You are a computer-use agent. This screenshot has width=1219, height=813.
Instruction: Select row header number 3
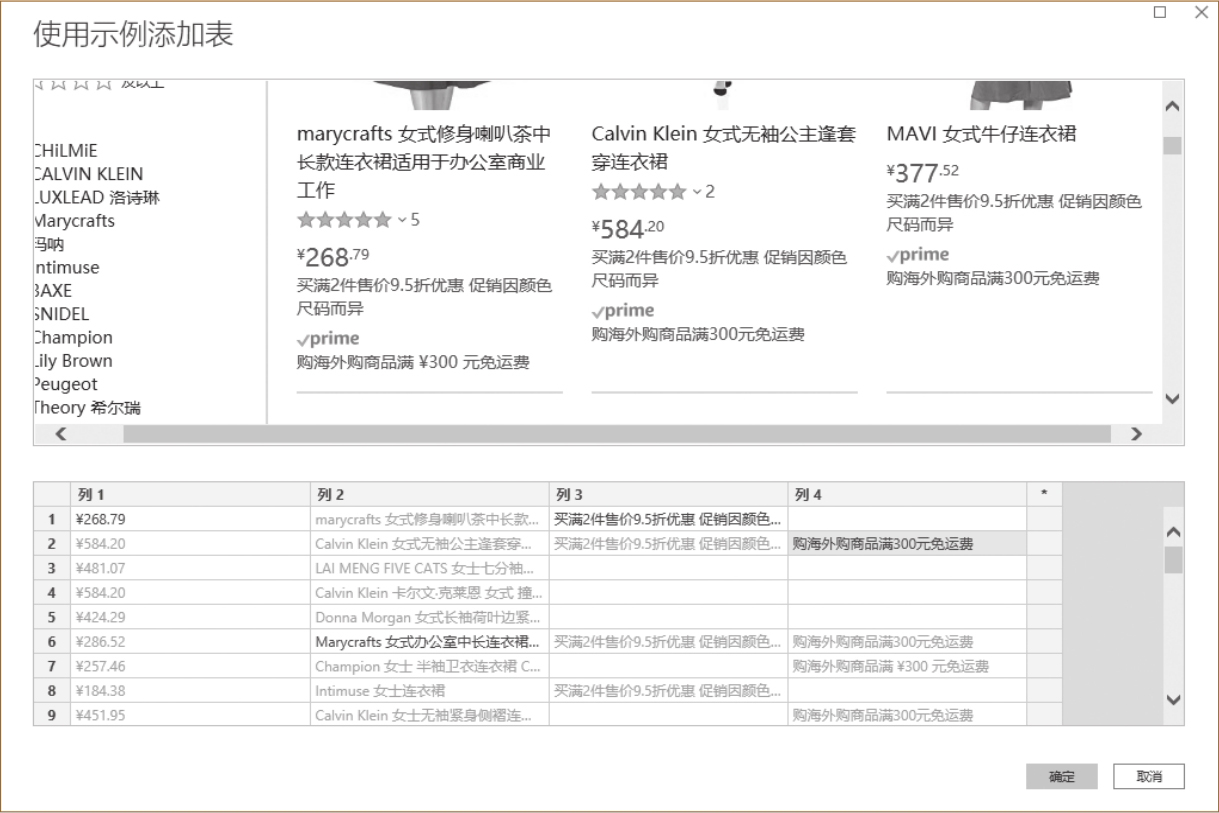click(52, 568)
